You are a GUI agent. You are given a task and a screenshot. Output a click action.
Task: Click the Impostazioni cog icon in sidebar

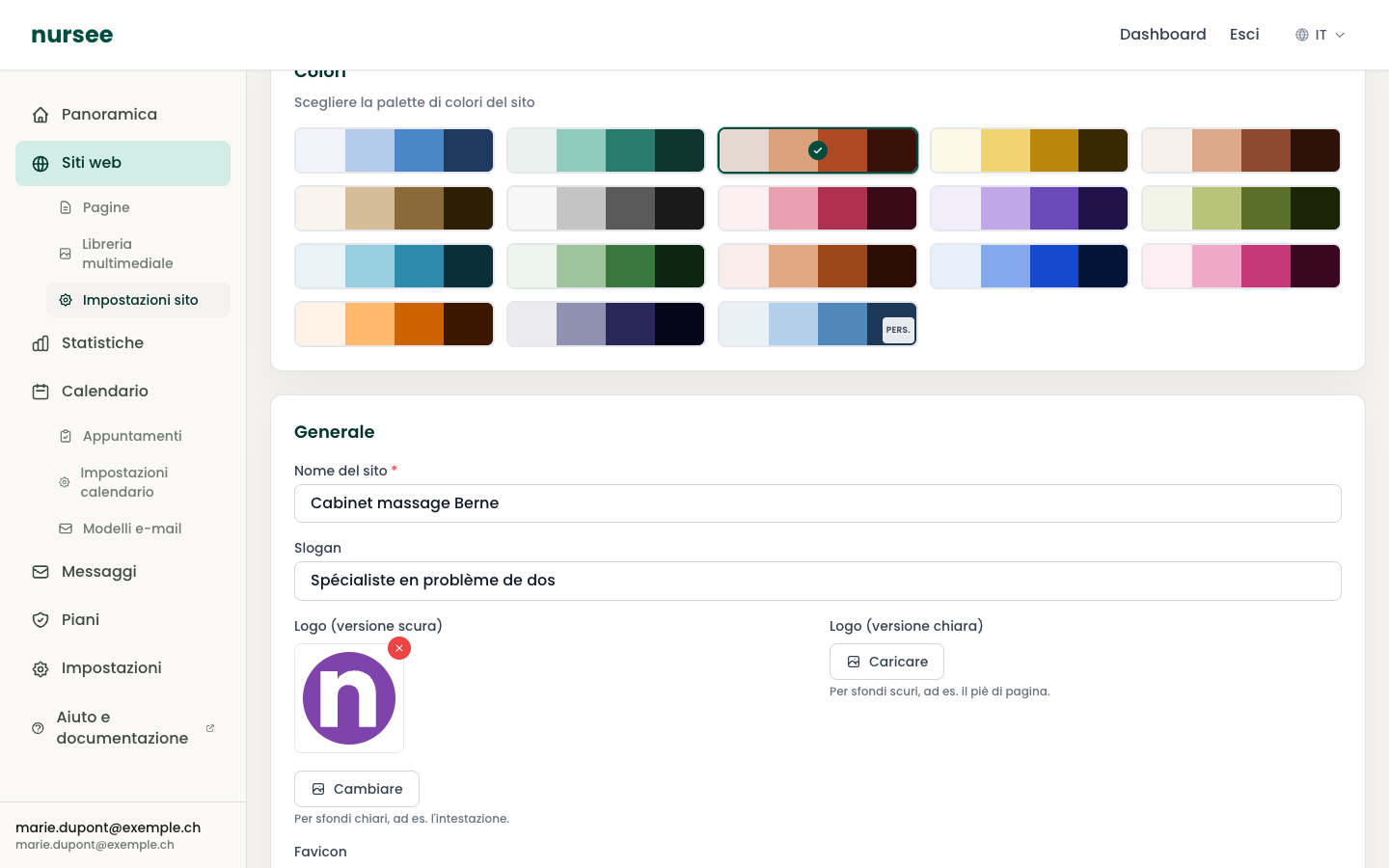point(41,668)
